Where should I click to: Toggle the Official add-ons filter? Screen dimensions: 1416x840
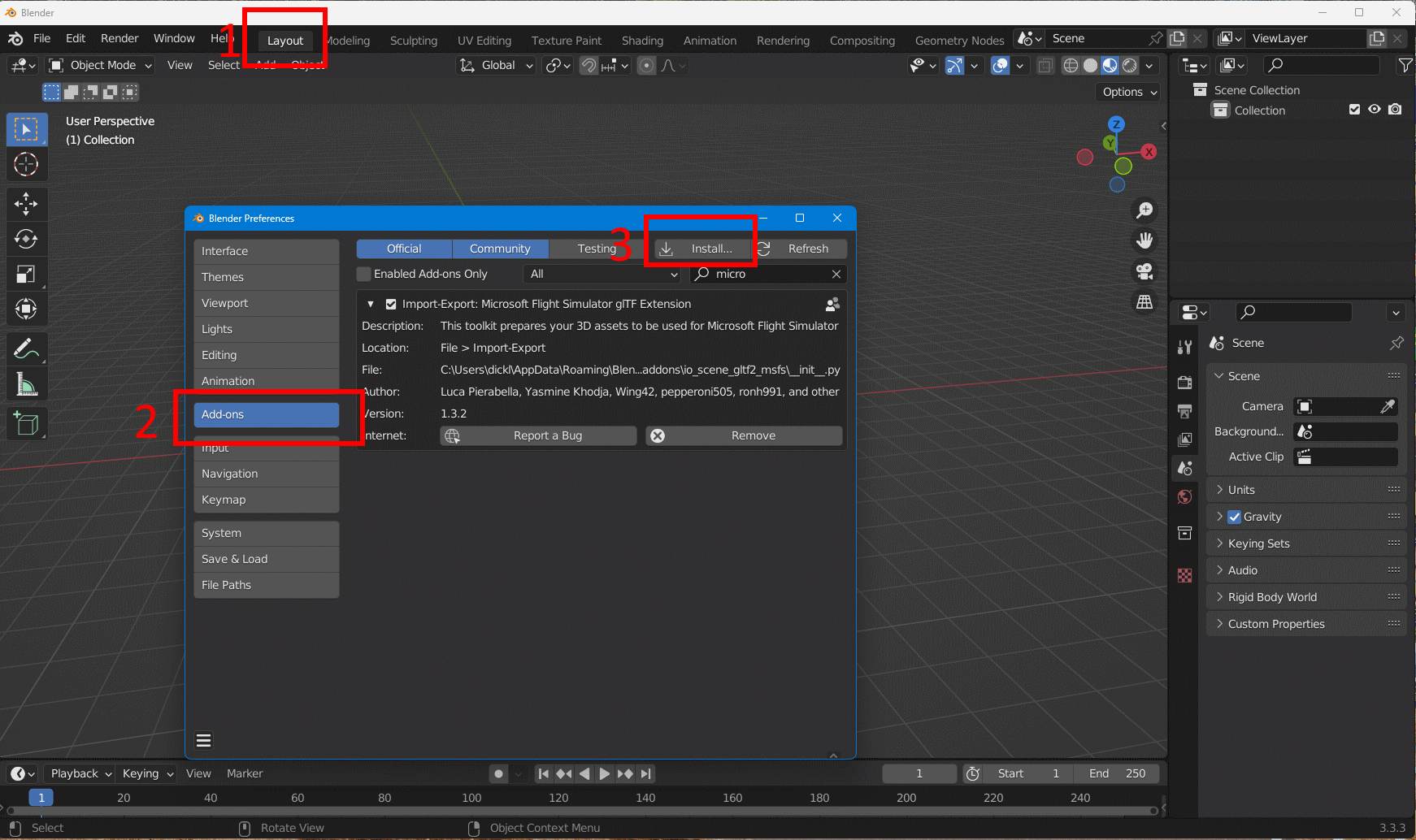(x=404, y=249)
